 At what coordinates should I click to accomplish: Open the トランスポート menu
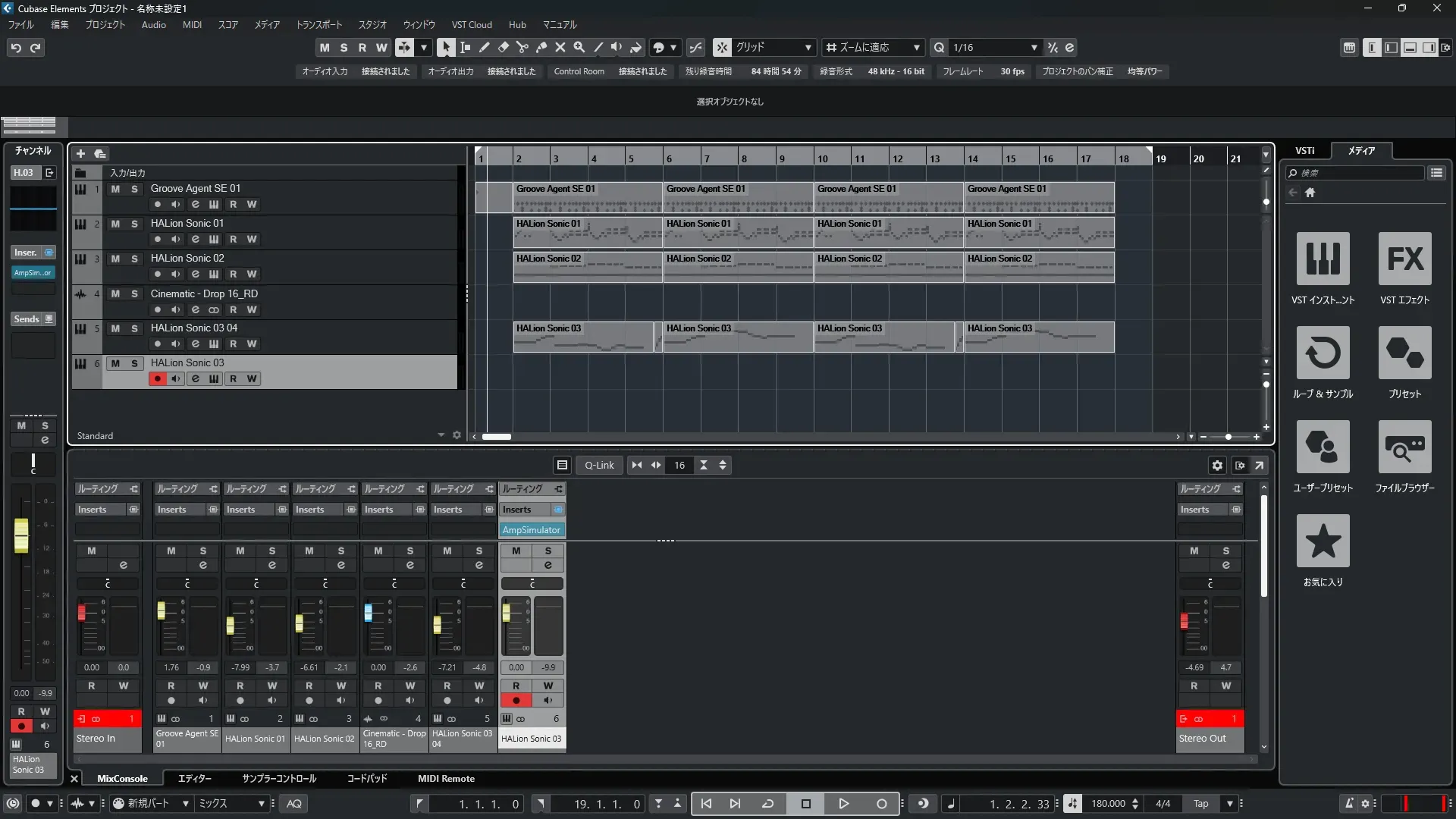pos(318,25)
